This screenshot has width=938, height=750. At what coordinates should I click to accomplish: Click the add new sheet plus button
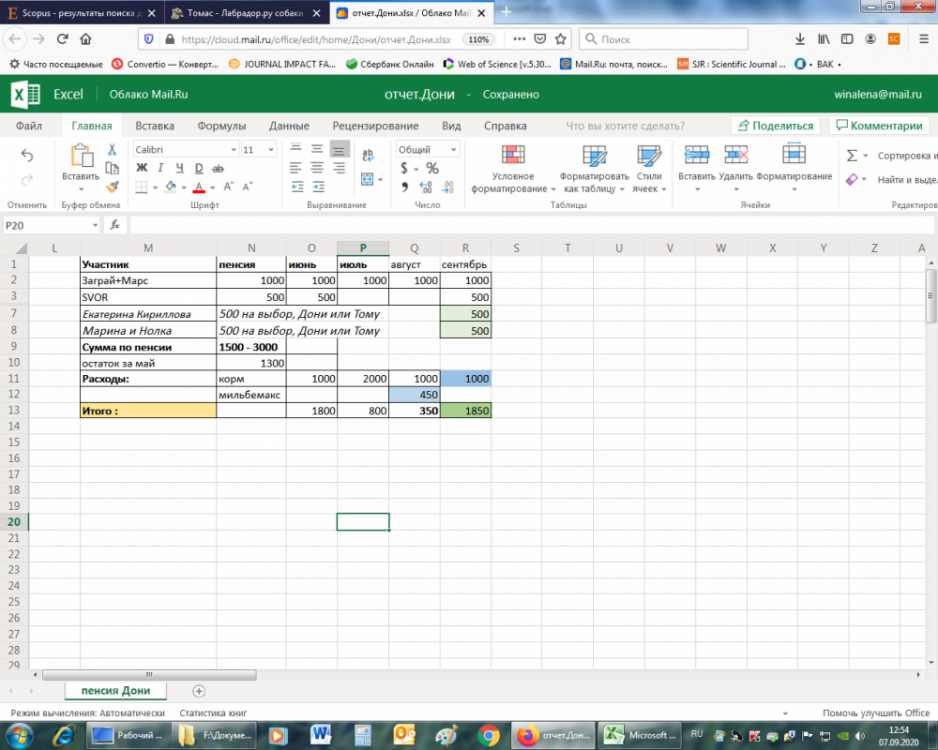pyautogui.click(x=199, y=691)
